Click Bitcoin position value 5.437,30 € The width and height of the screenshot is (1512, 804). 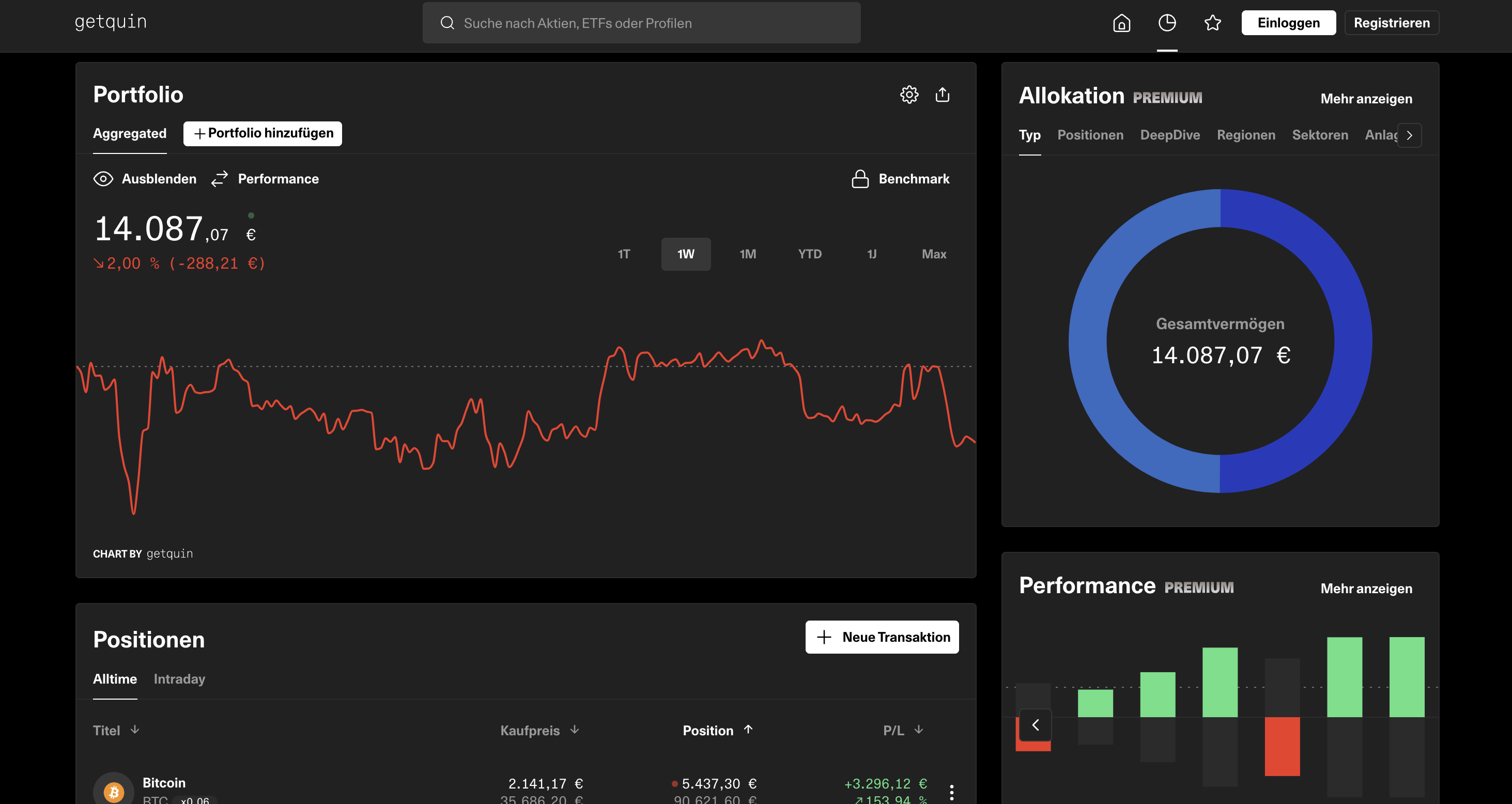point(719,783)
